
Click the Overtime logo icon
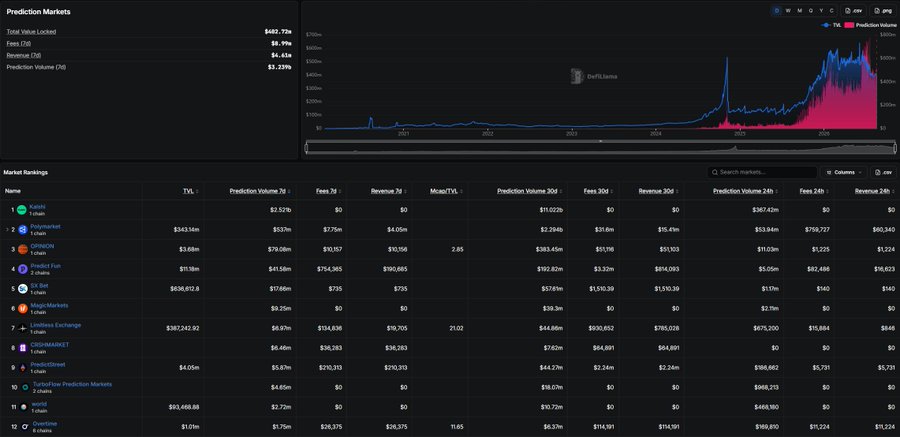(x=25, y=427)
